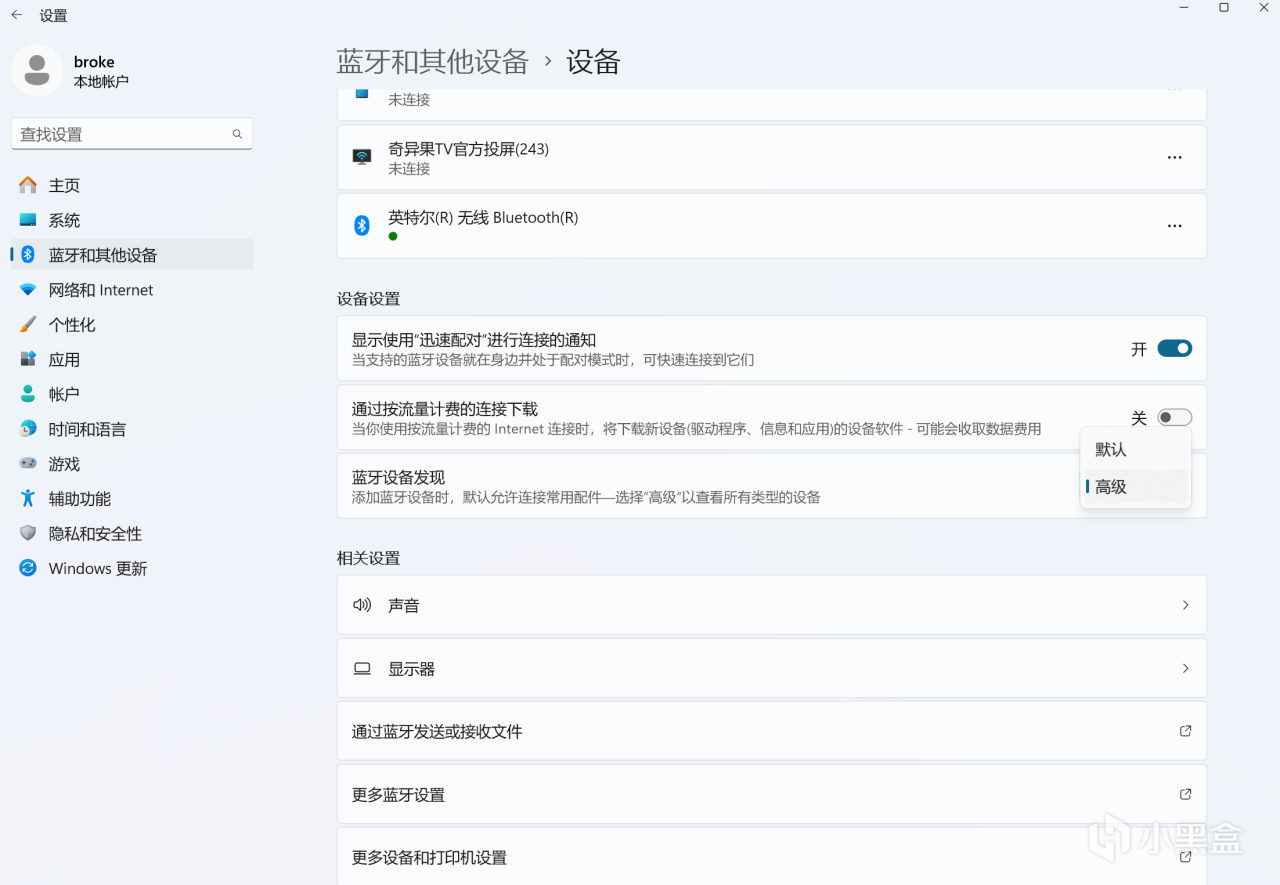Enable 通过按流量计费的连接下载 toggle
The height and width of the screenshot is (885, 1280).
click(x=1175, y=417)
